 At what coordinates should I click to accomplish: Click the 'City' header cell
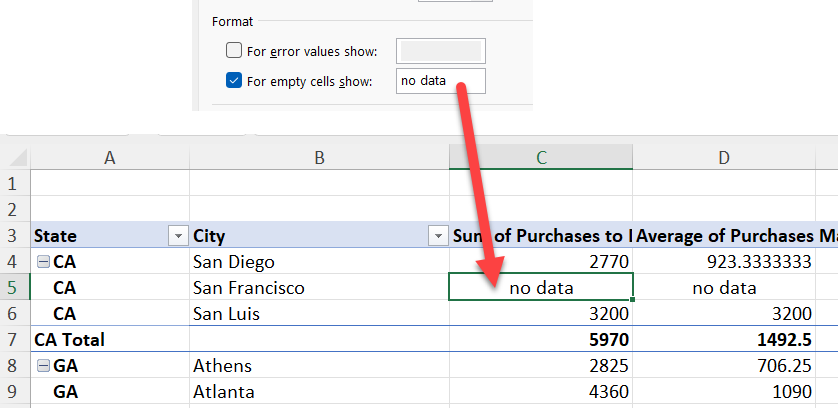point(319,235)
